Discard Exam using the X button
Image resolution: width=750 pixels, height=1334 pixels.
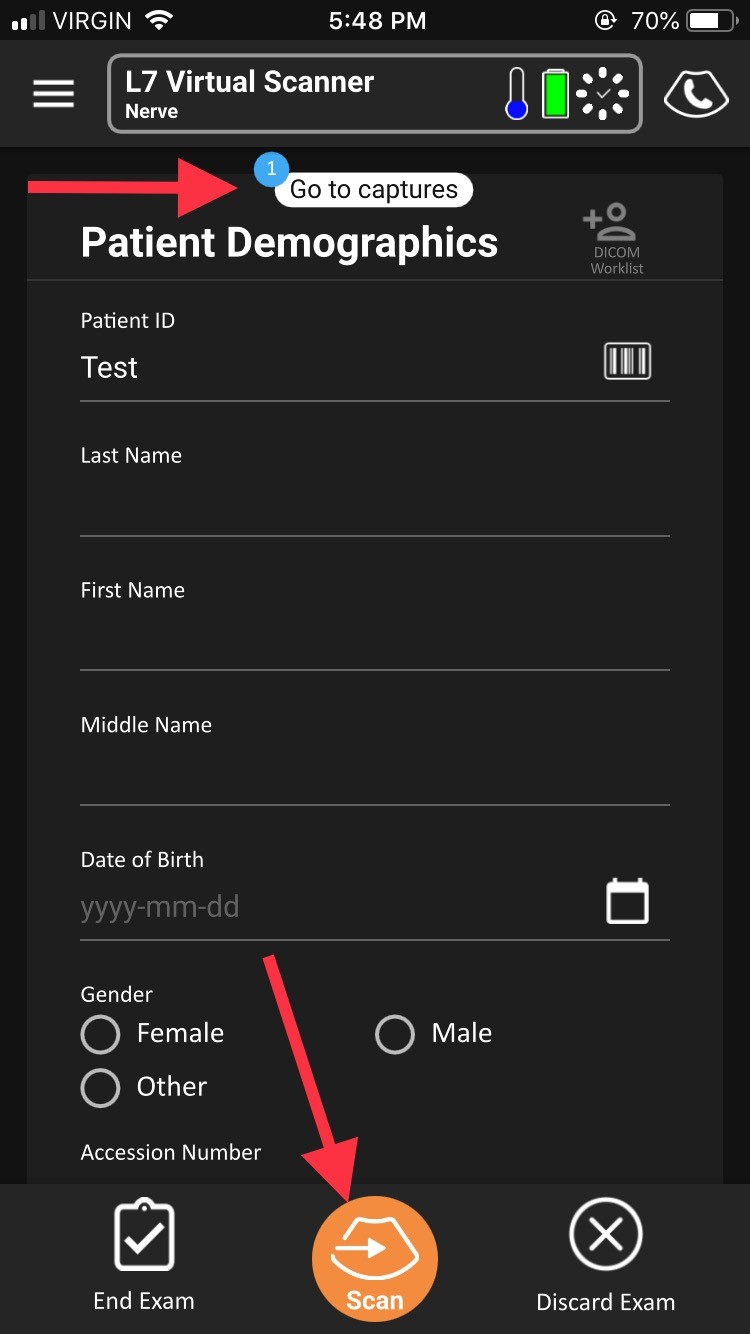pyautogui.click(x=606, y=1256)
